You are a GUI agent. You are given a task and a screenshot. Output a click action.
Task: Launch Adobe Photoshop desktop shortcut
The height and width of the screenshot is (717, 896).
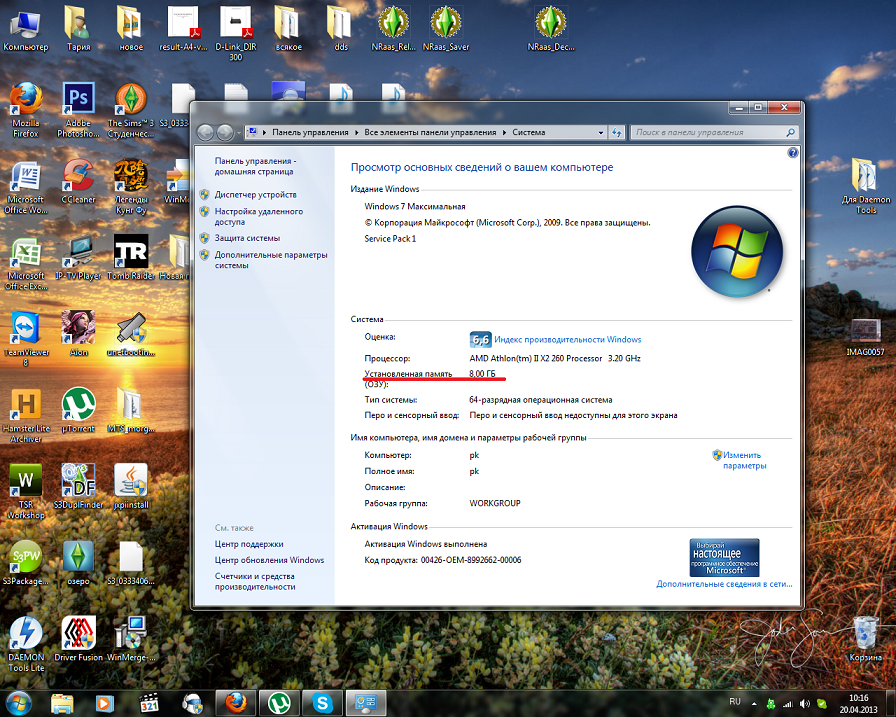(x=78, y=110)
